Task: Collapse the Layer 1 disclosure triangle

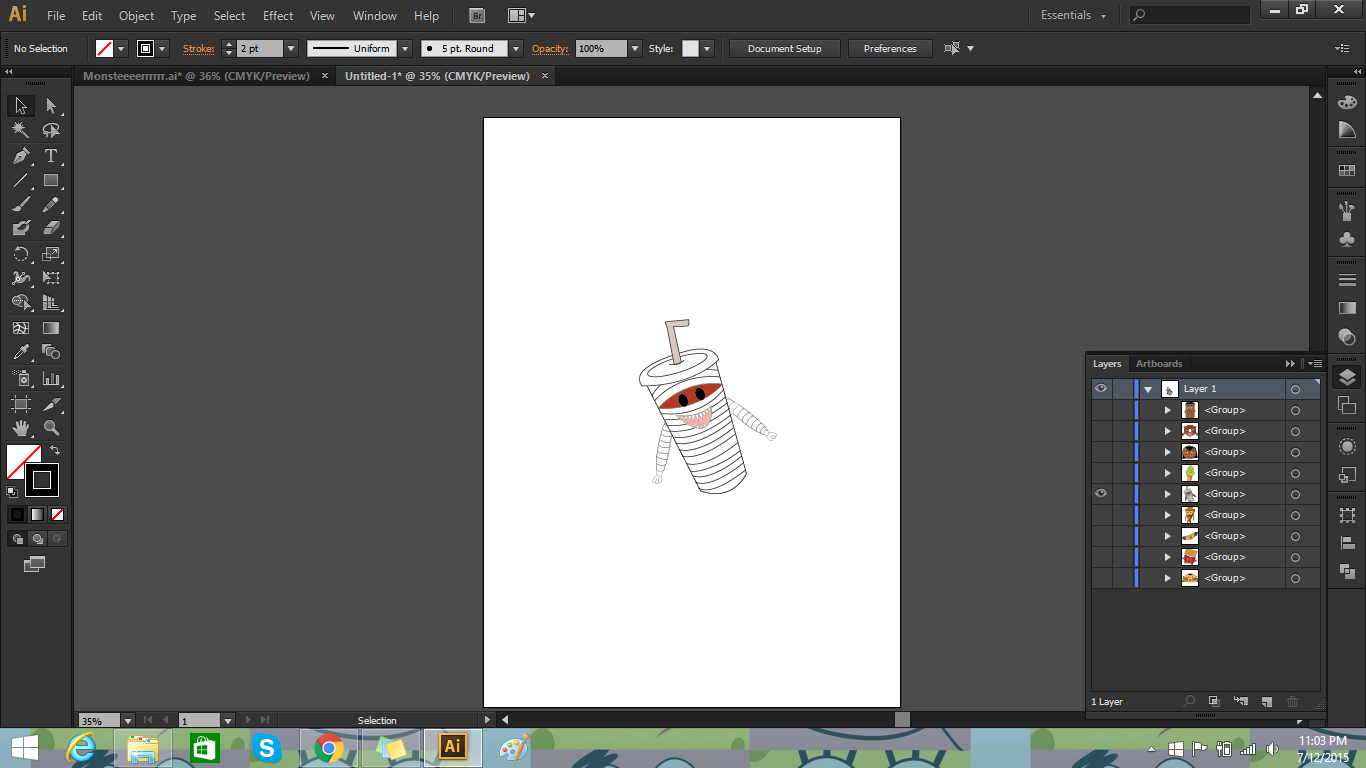Action: tap(1148, 389)
